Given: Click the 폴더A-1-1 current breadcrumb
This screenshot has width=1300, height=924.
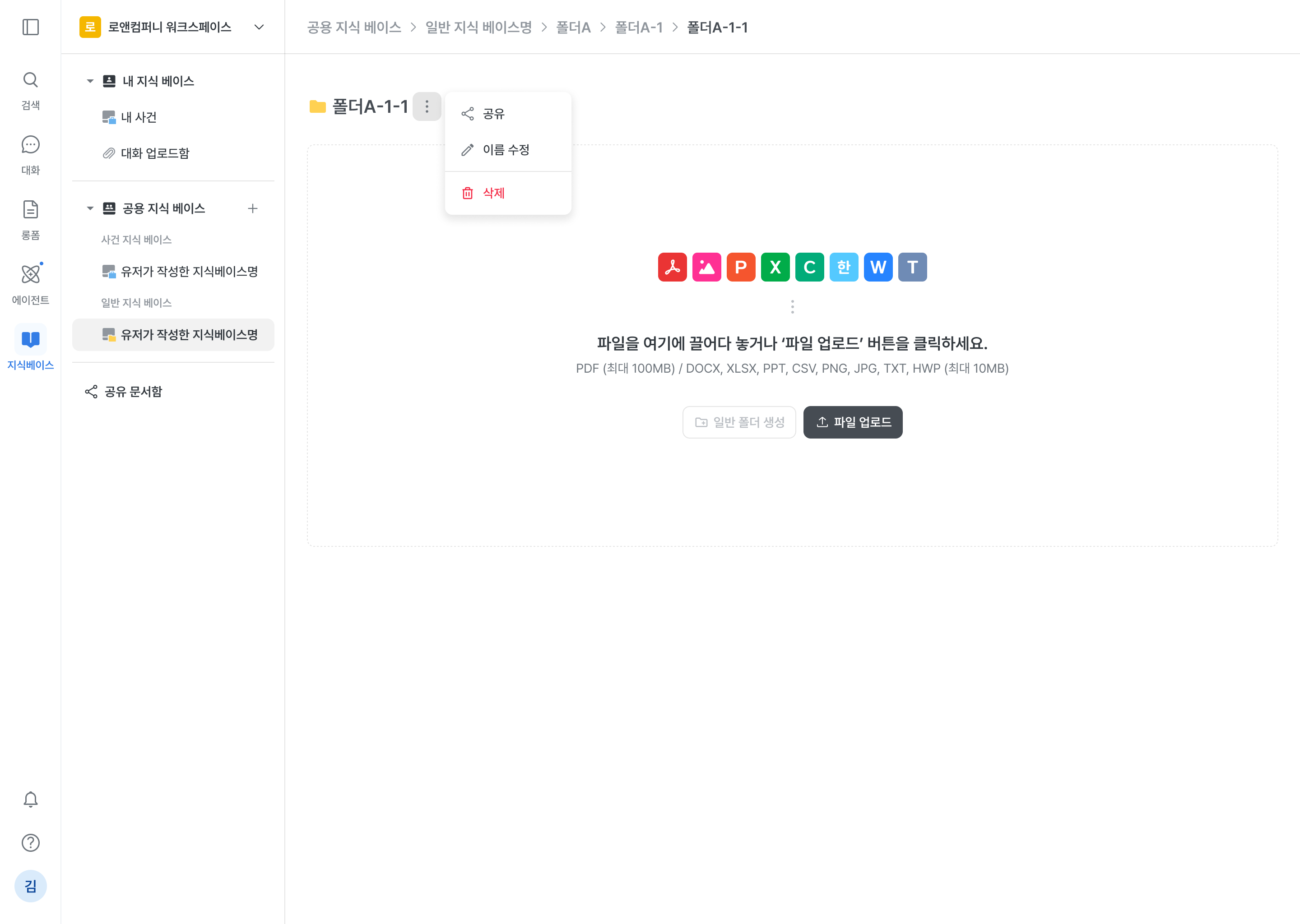Looking at the screenshot, I should point(717,28).
